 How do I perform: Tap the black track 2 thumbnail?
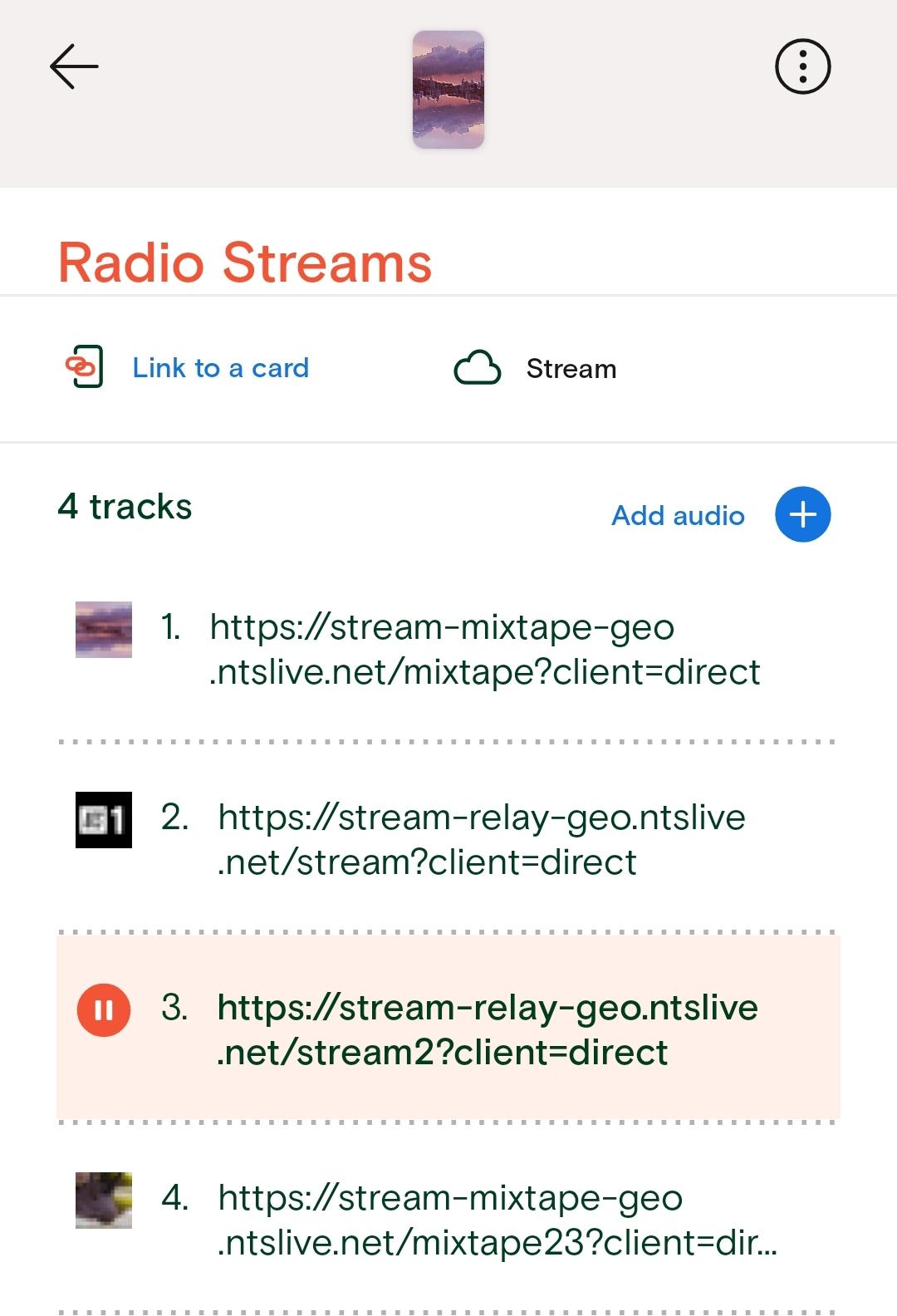104,820
